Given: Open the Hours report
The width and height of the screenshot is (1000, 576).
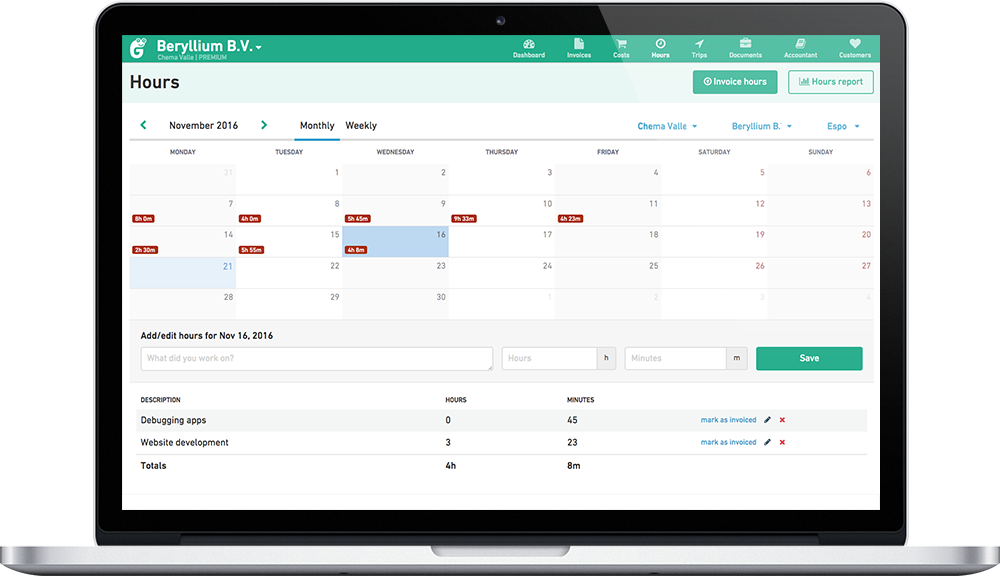Looking at the screenshot, I should [x=831, y=82].
